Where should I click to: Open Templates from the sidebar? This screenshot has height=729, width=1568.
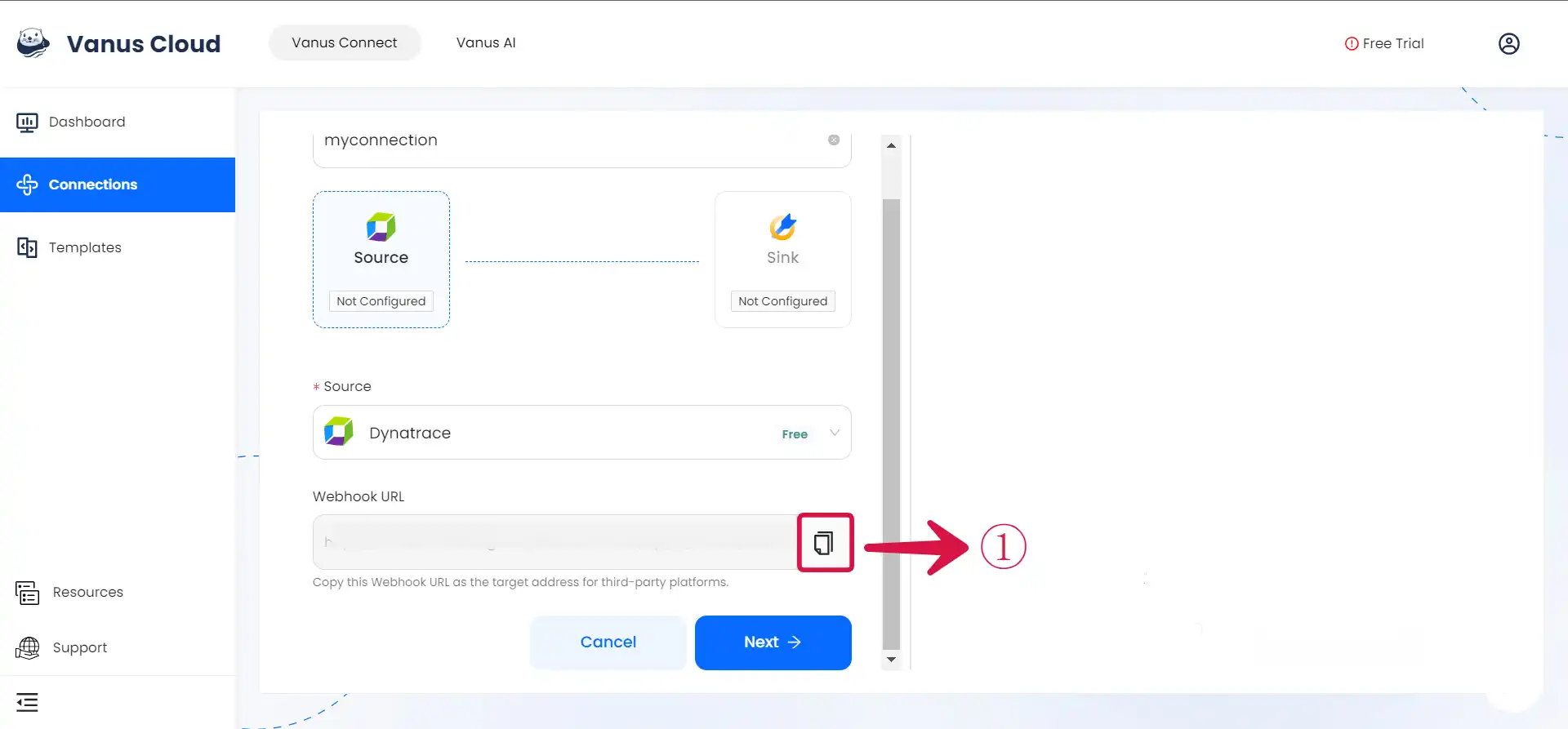(118, 247)
